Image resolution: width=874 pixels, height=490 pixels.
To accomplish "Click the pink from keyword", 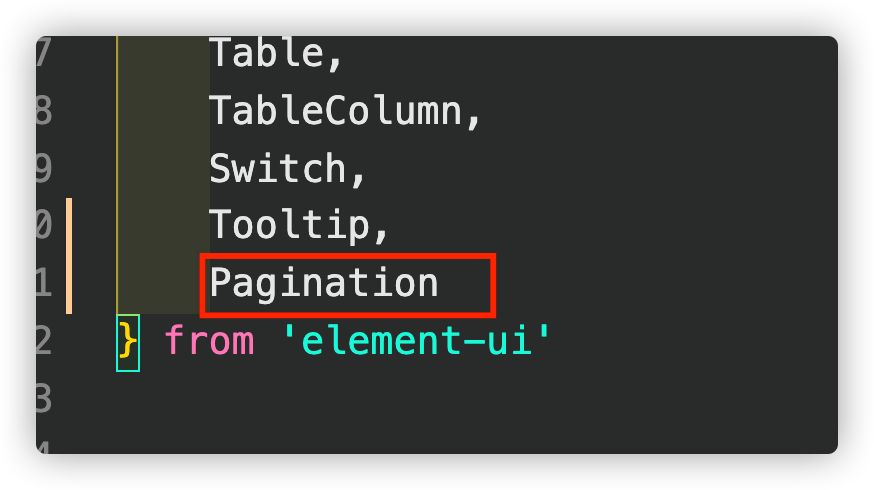I will 209,340.
